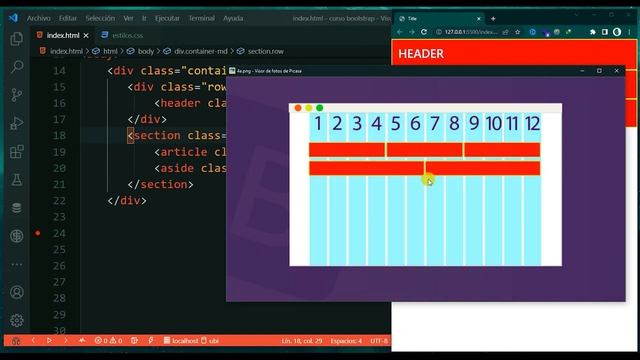Image resolution: width=640 pixels, height=360 pixels.
Task: Reload the page in Chrome
Action: pyautogui.click(x=424, y=32)
